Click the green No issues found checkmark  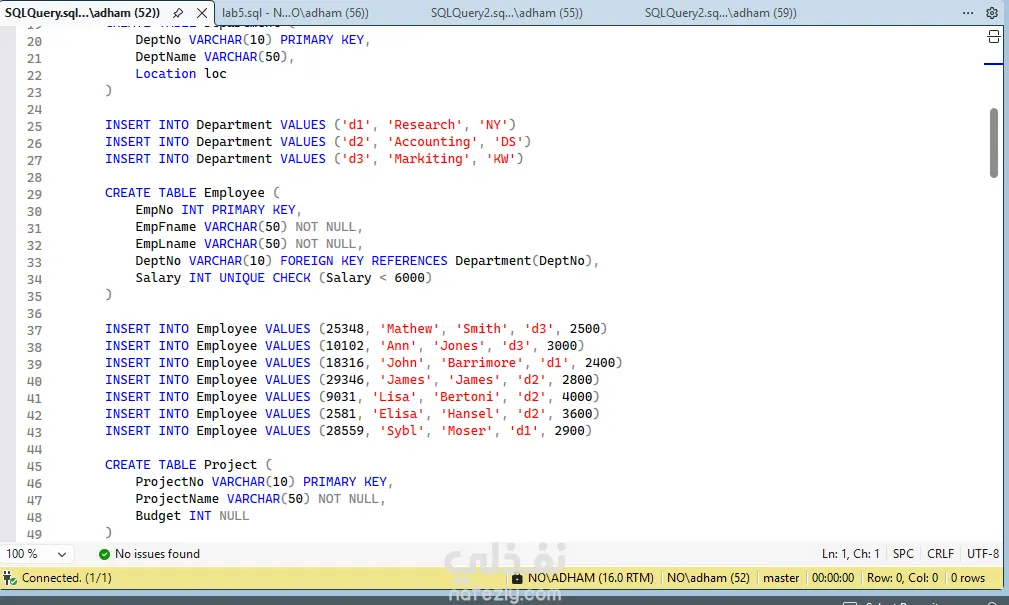click(x=104, y=554)
